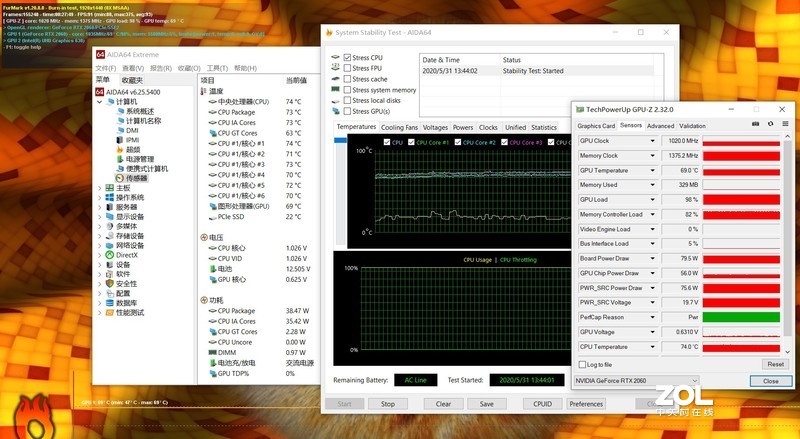Open the GPU-Z Advanced tab

(x=660, y=126)
